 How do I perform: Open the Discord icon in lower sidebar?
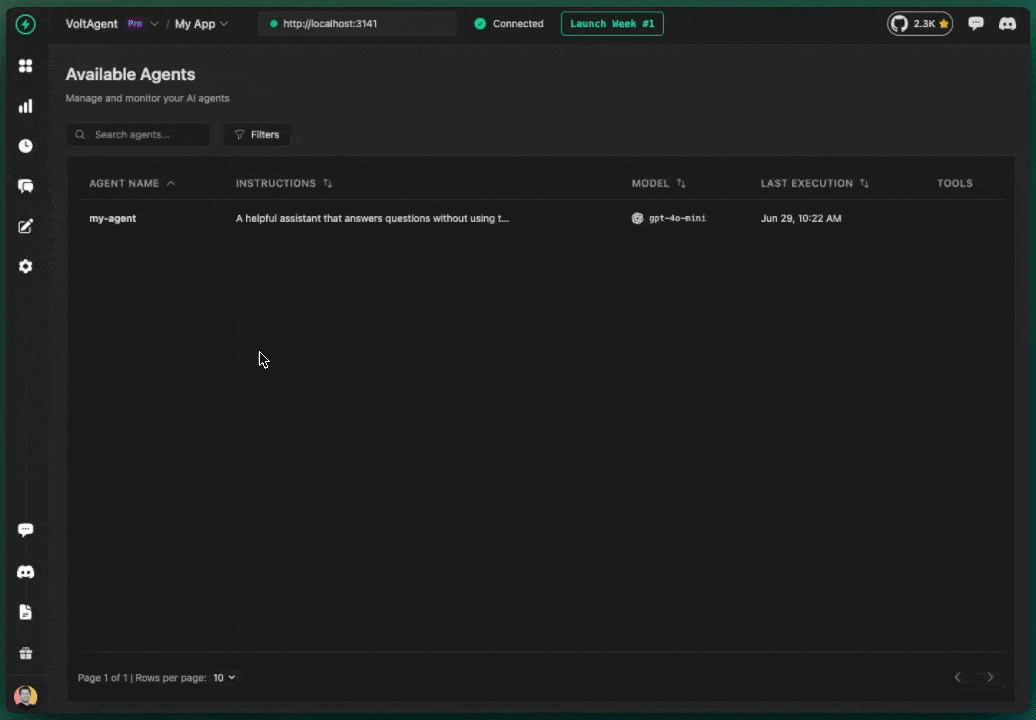click(x=25, y=571)
